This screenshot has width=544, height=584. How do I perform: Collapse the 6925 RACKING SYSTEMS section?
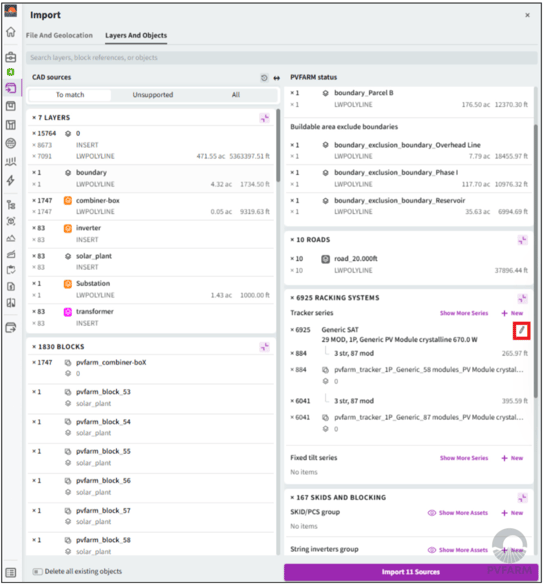(x=522, y=298)
